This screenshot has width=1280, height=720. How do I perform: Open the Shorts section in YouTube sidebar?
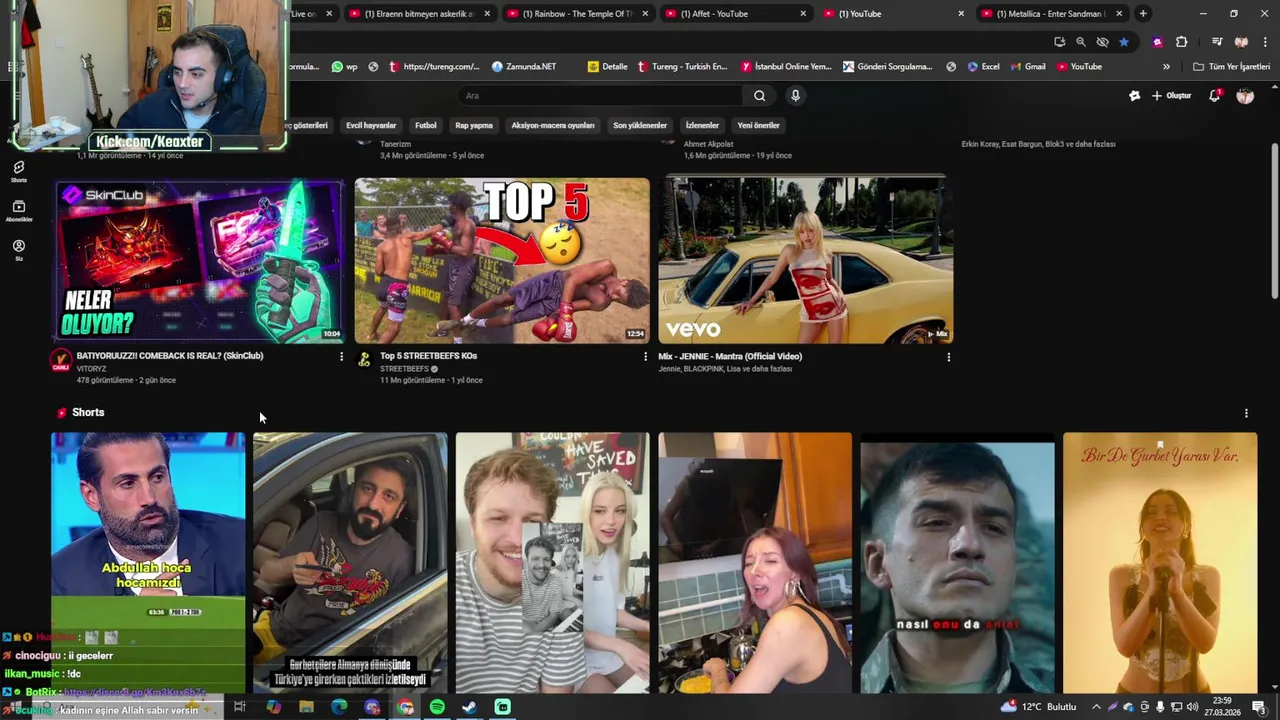19,171
